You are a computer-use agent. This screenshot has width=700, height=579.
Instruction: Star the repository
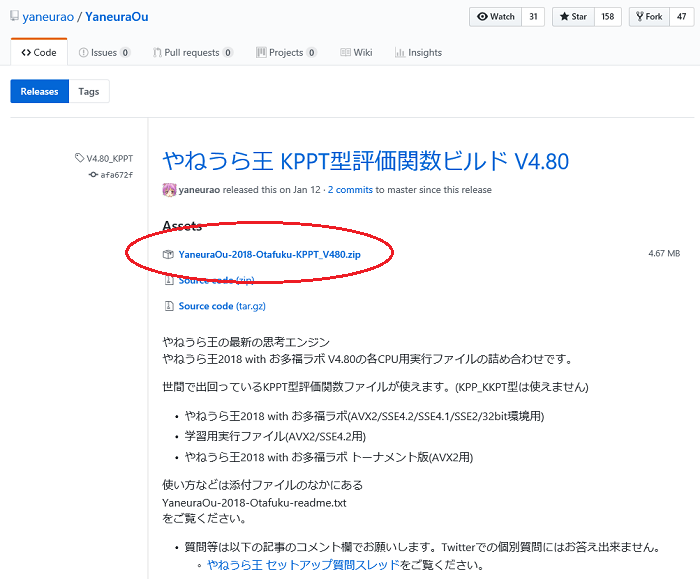[x=573, y=17]
